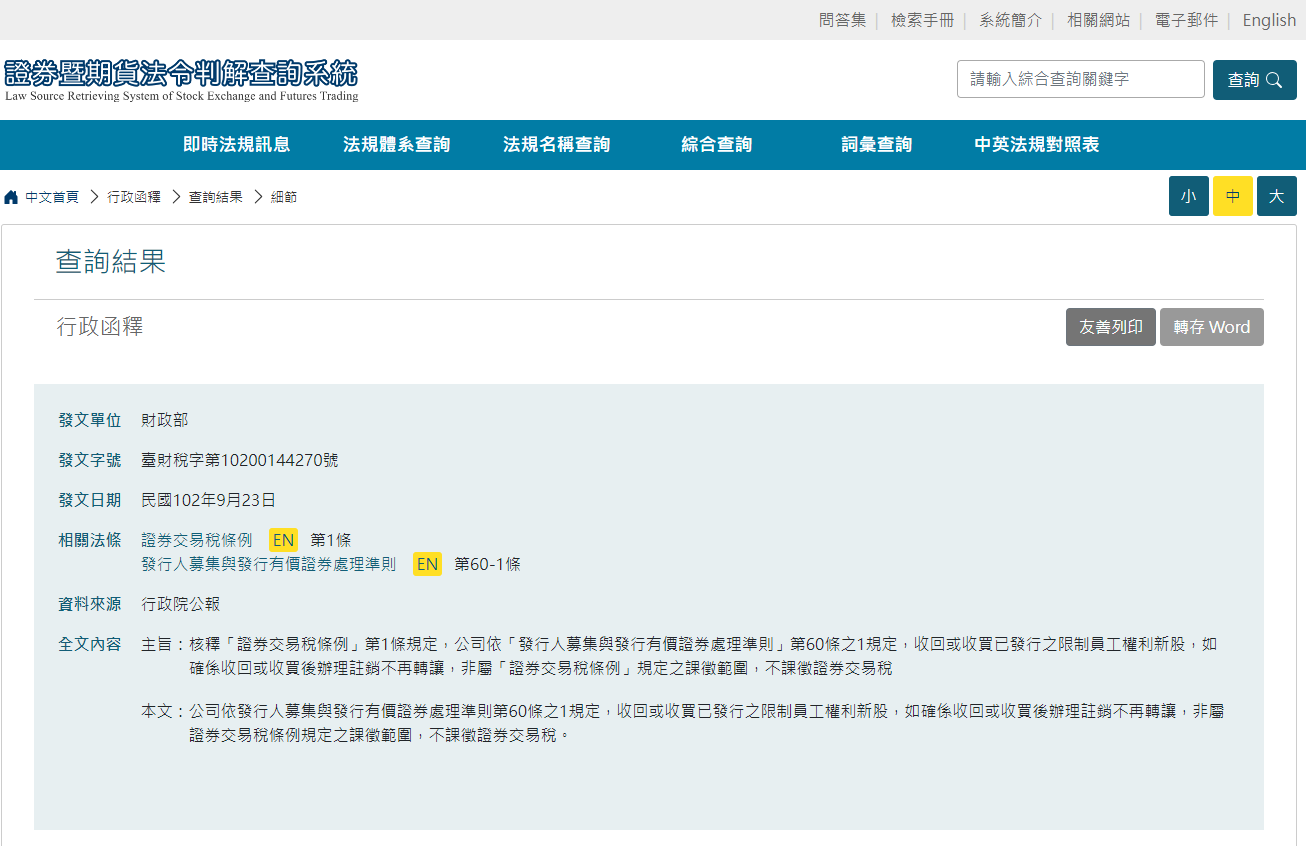The height and width of the screenshot is (846, 1306).
Task: Set font size to large (大)
Action: (x=1277, y=196)
